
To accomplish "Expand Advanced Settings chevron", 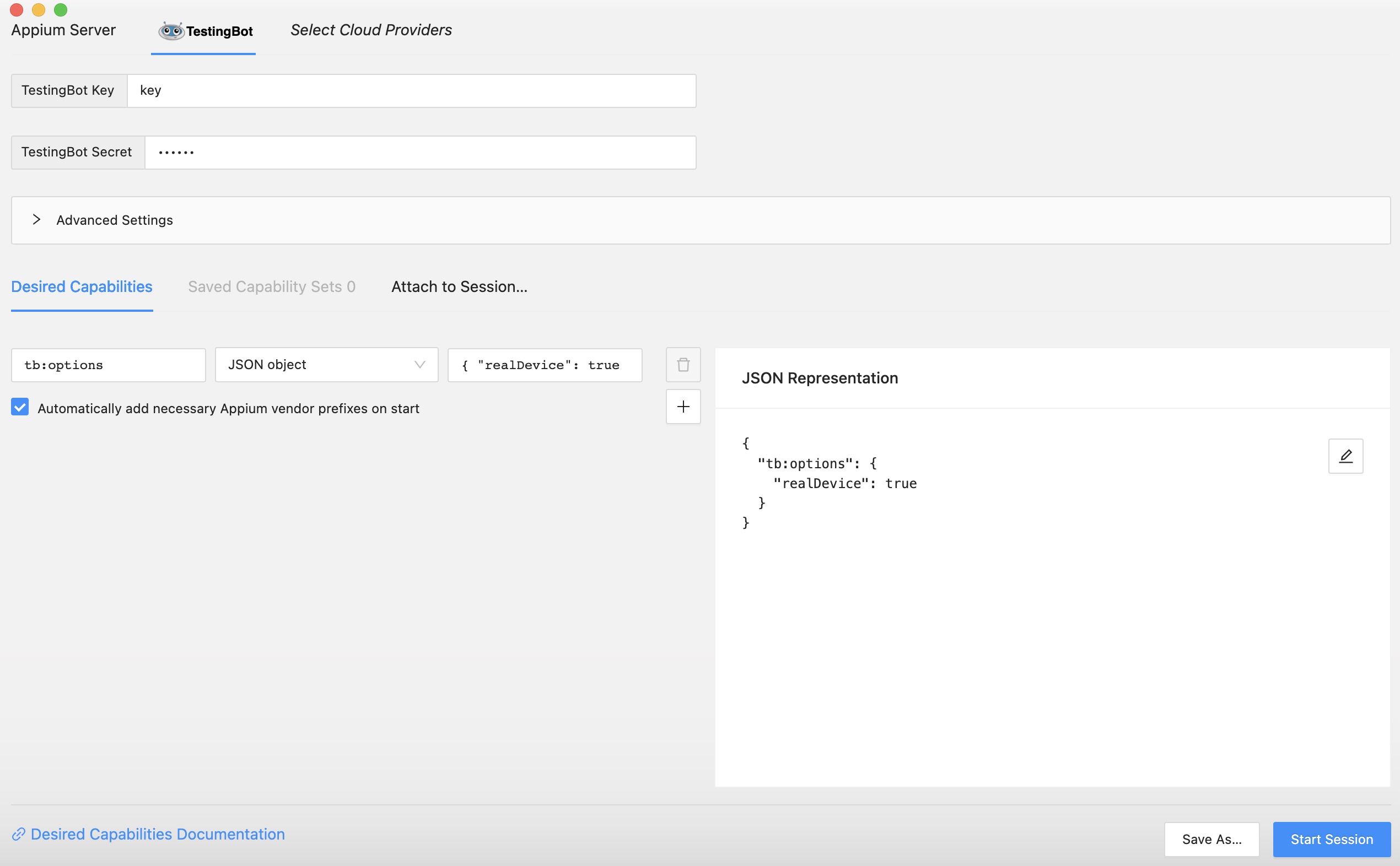I will [37, 220].
